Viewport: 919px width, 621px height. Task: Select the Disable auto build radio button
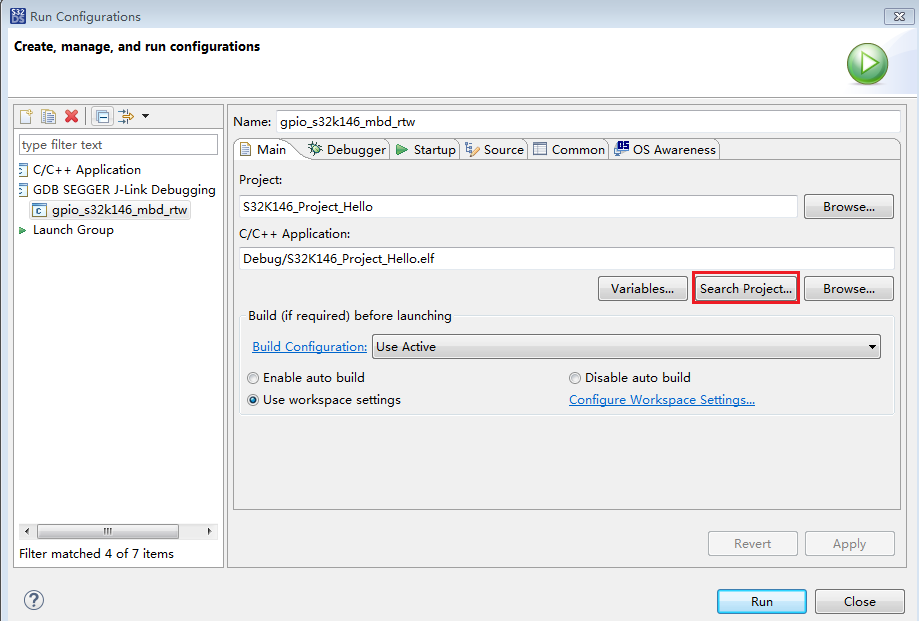click(x=575, y=378)
